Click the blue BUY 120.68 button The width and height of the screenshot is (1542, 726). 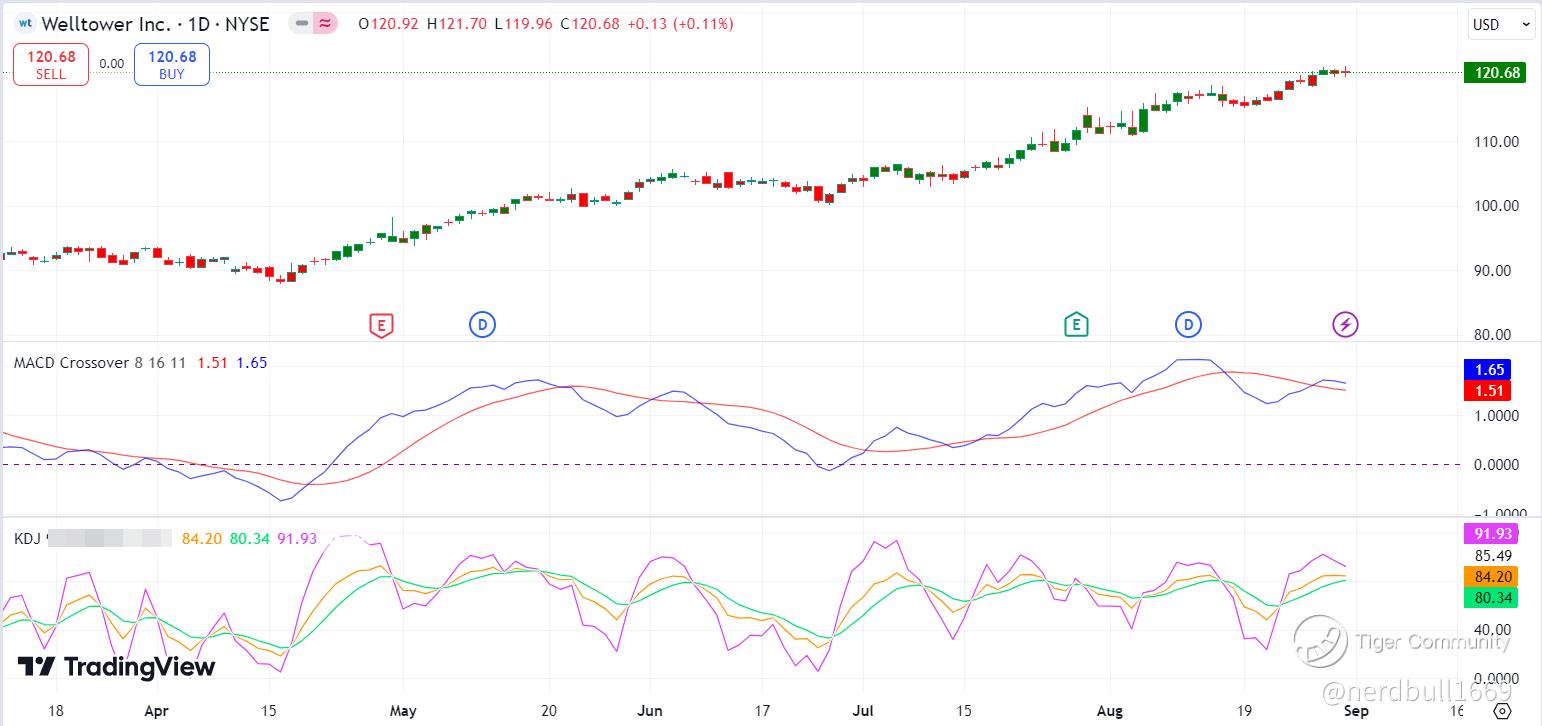click(x=172, y=64)
